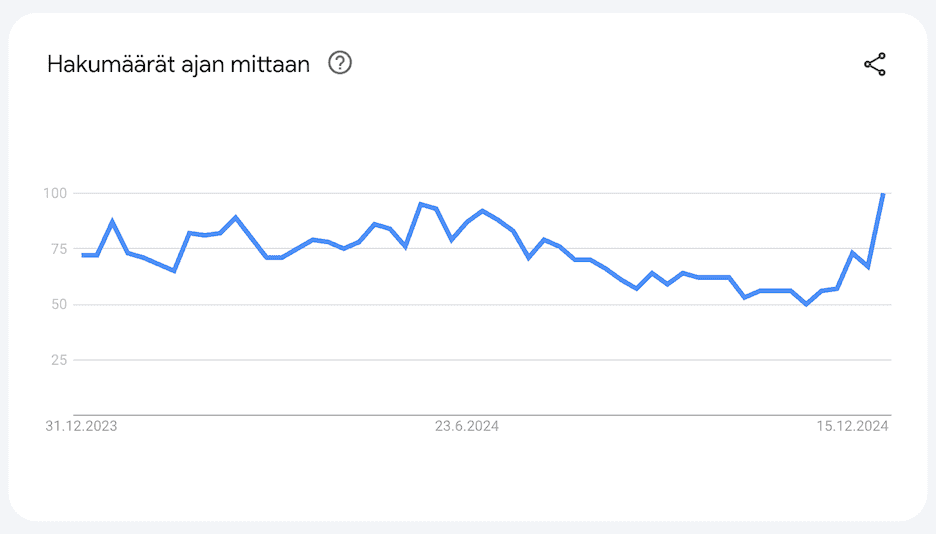The height and width of the screenshot is (534, 936).
Task: Click the 25 y-axis label
Action: click(x=57, y=360)
